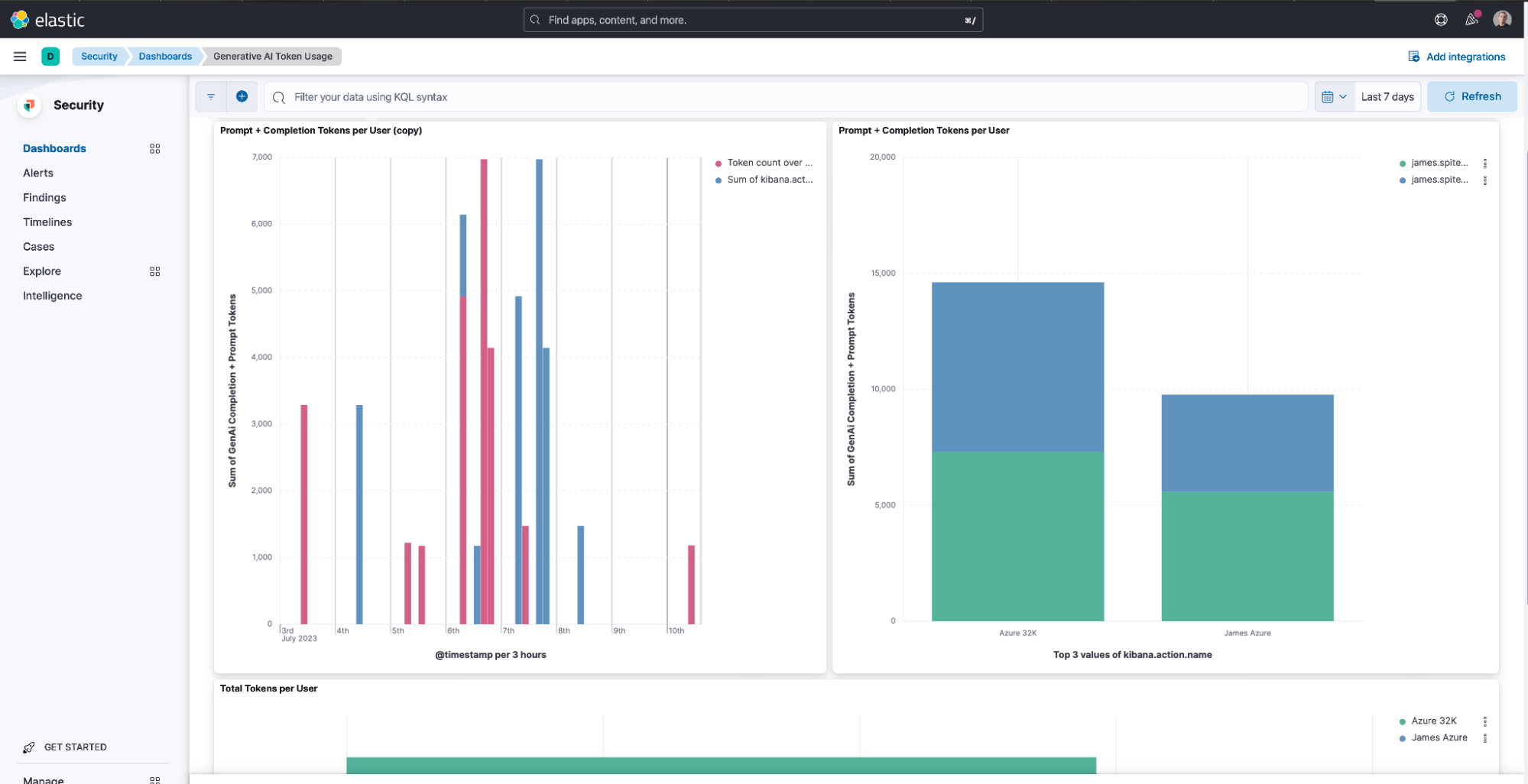Open the Manage submenu grid icon

(155, 780)
